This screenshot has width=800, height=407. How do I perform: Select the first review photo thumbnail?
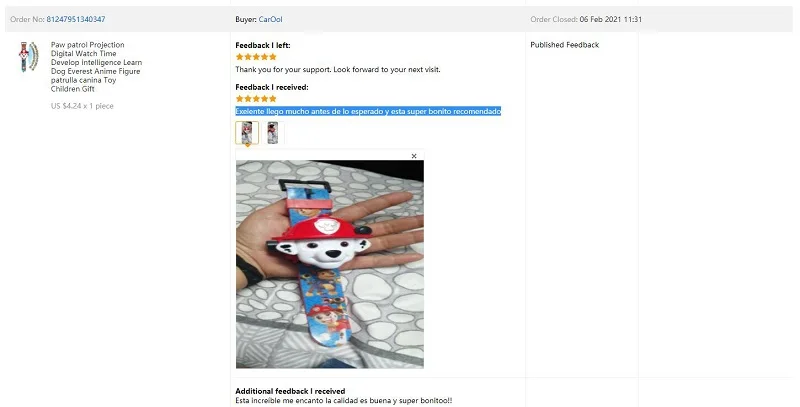247,133
